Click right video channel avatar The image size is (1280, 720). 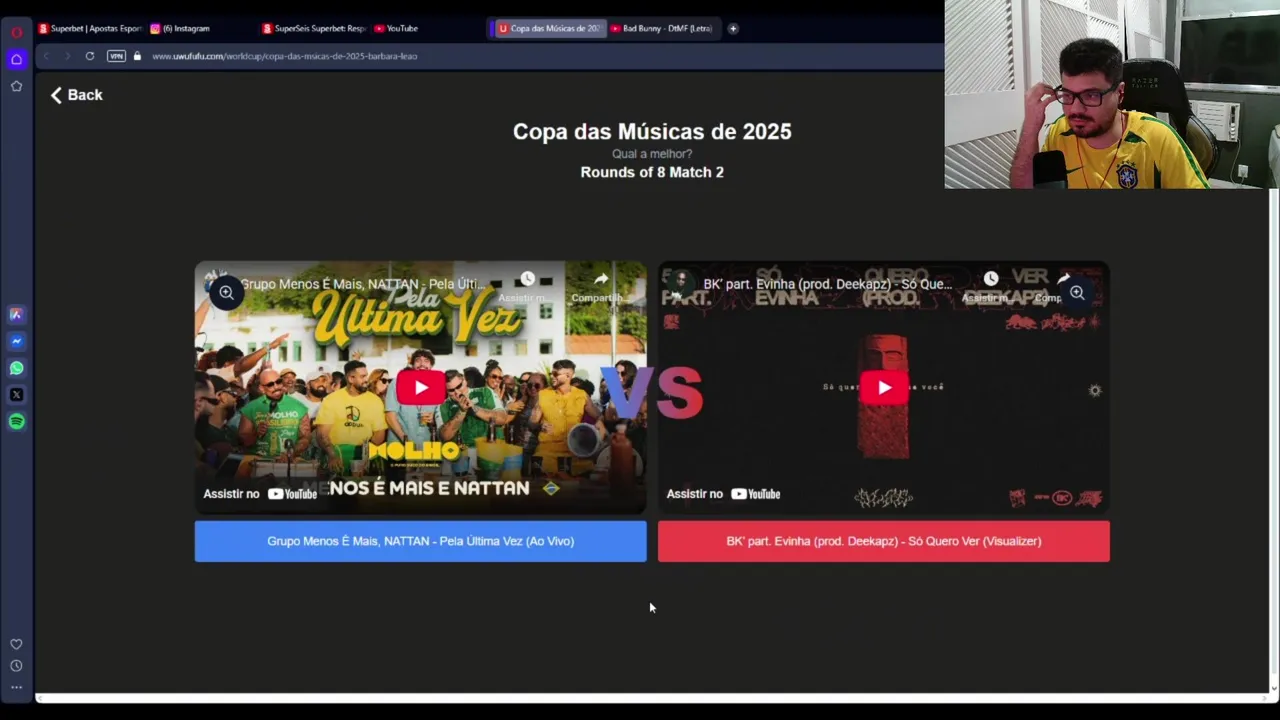tap(681, 284)
